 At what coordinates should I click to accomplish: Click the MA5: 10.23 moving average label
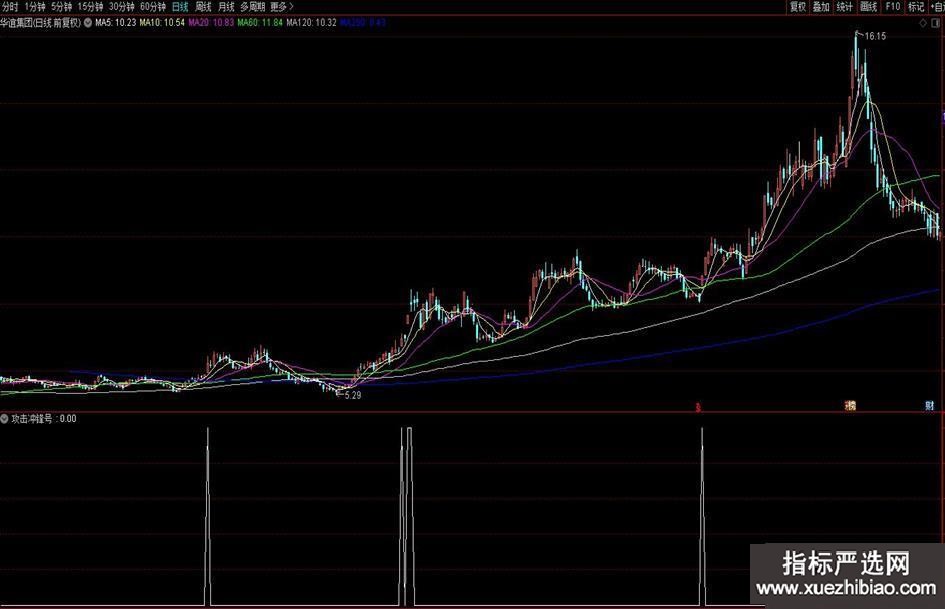tap(116, 23)
